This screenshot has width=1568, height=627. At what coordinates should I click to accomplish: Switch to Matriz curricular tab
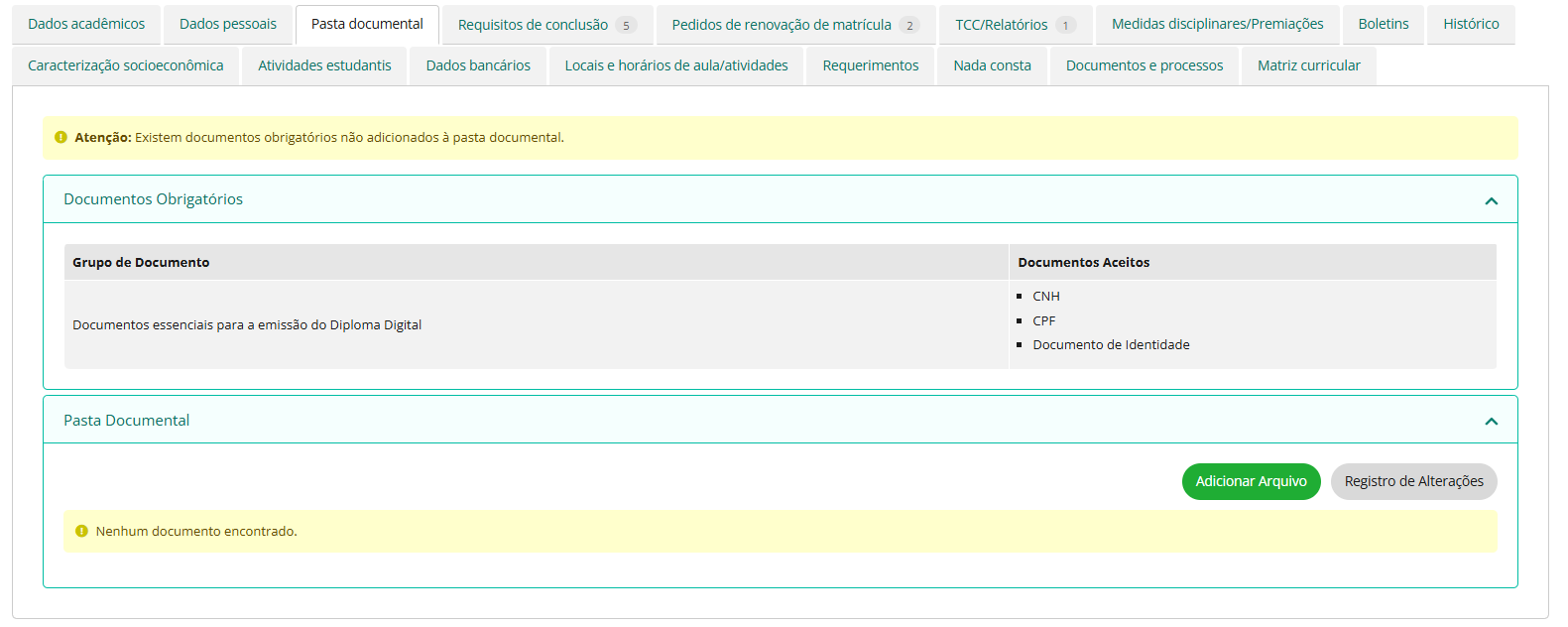pos(1308,65)
